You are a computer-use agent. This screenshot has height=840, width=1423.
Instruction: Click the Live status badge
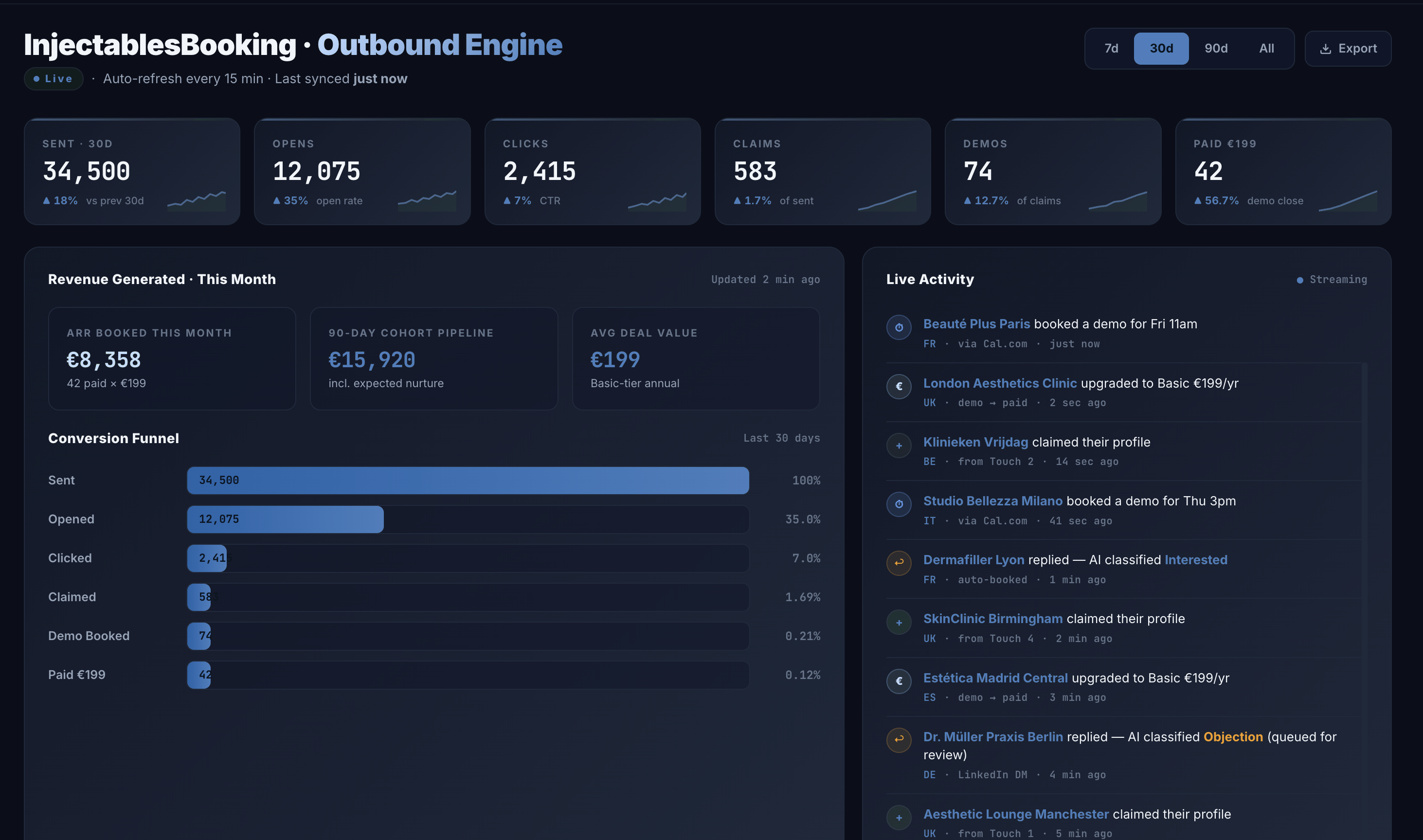tap(54, 79)
